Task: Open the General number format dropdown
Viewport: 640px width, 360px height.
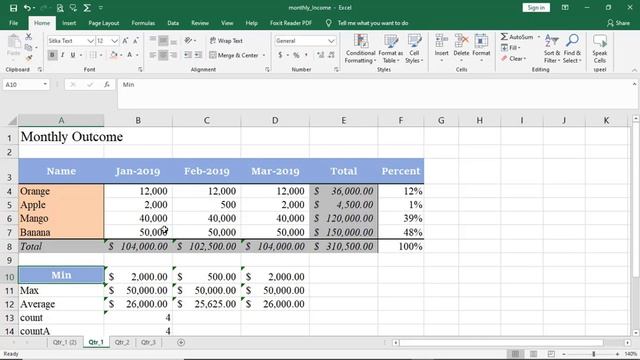Action: click(x=331, y=41)
